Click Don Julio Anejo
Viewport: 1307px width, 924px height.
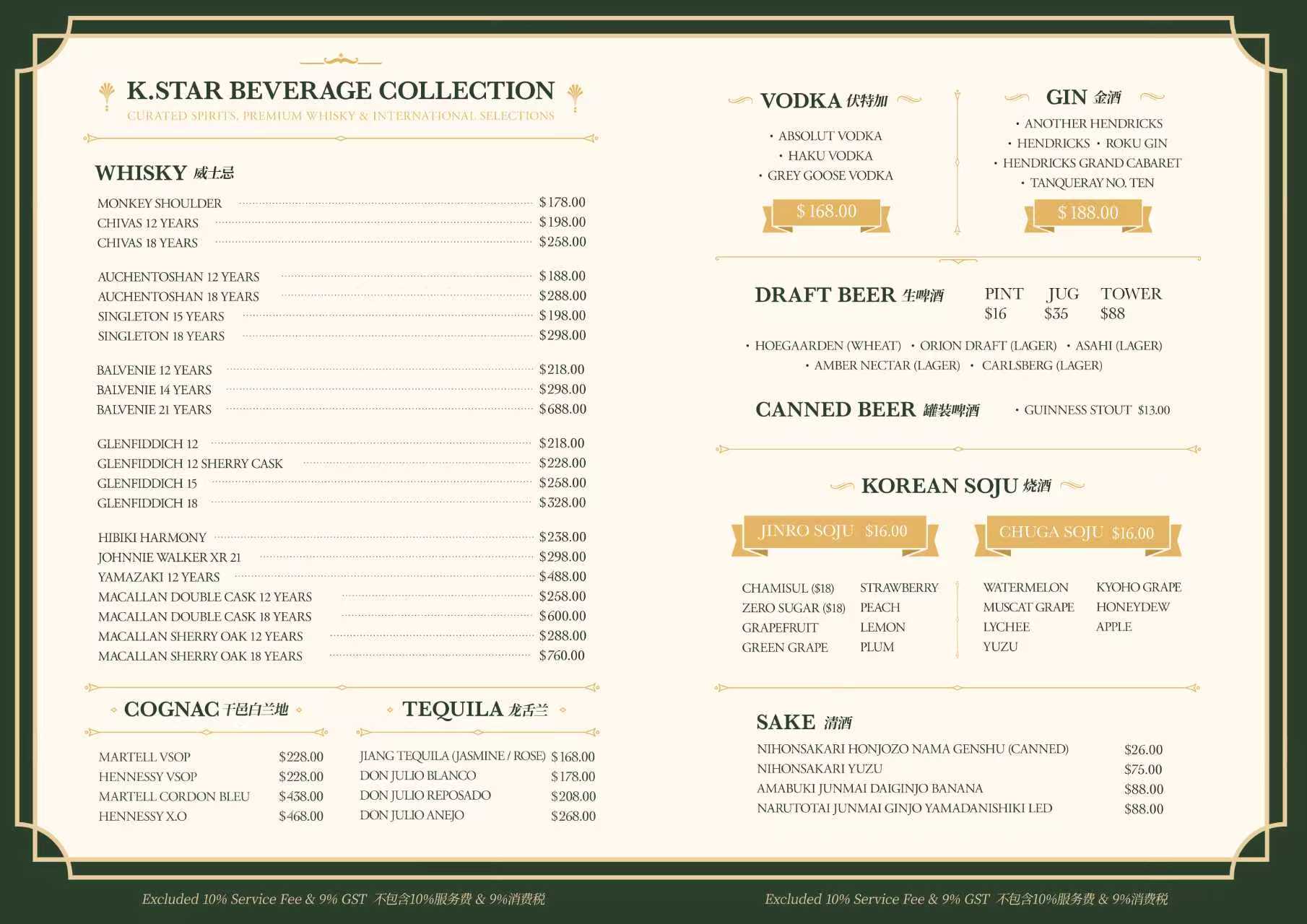coord(412,815)
